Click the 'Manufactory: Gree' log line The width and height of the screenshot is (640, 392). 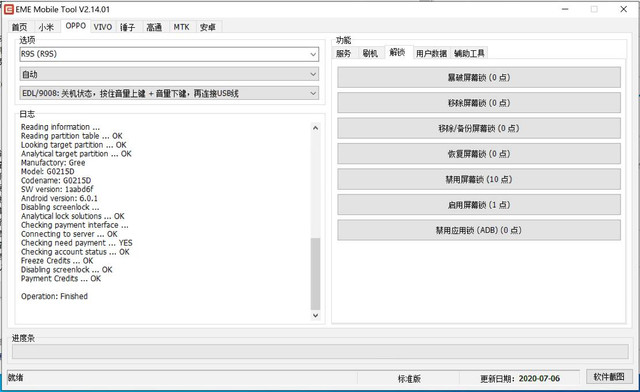click(53, 163)
